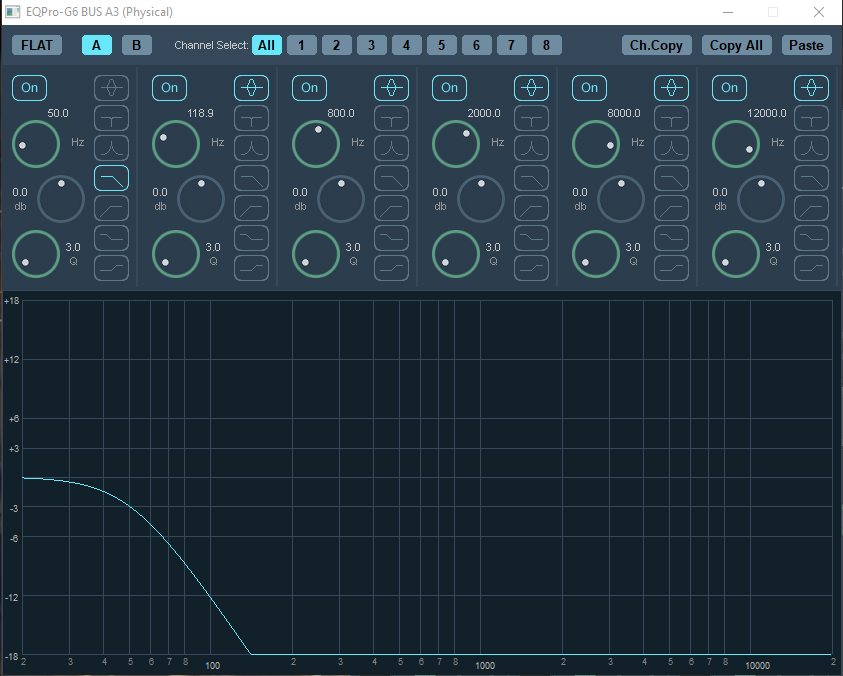Select the notch filter in the 12000 Hz band
The height and width of the screenshot is (676, 843).
coord(811,118)
